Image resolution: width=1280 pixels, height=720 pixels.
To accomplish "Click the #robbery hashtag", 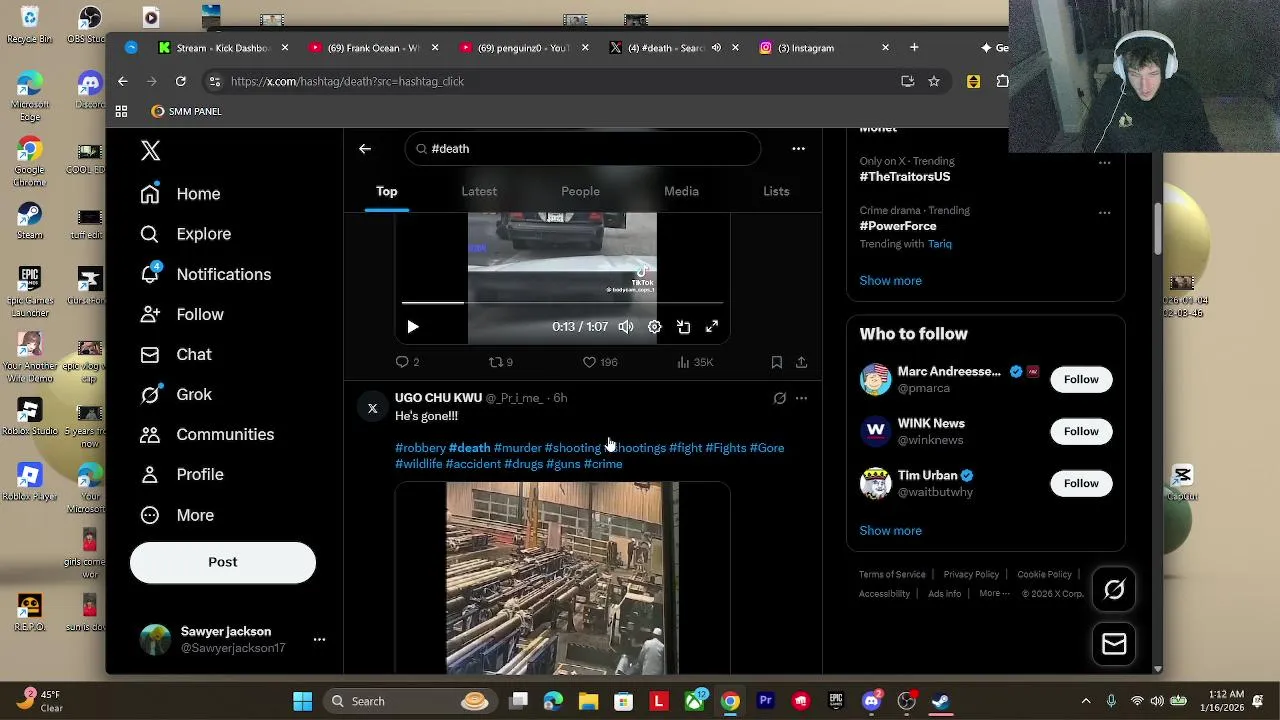I will [x=420, y=448].
